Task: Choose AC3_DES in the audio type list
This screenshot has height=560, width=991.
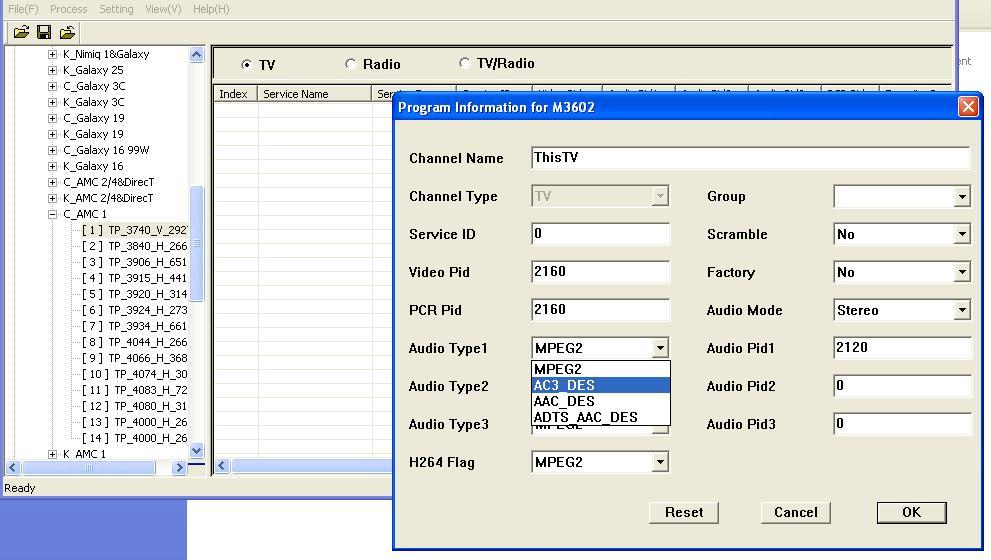Action: click(600, 385)
